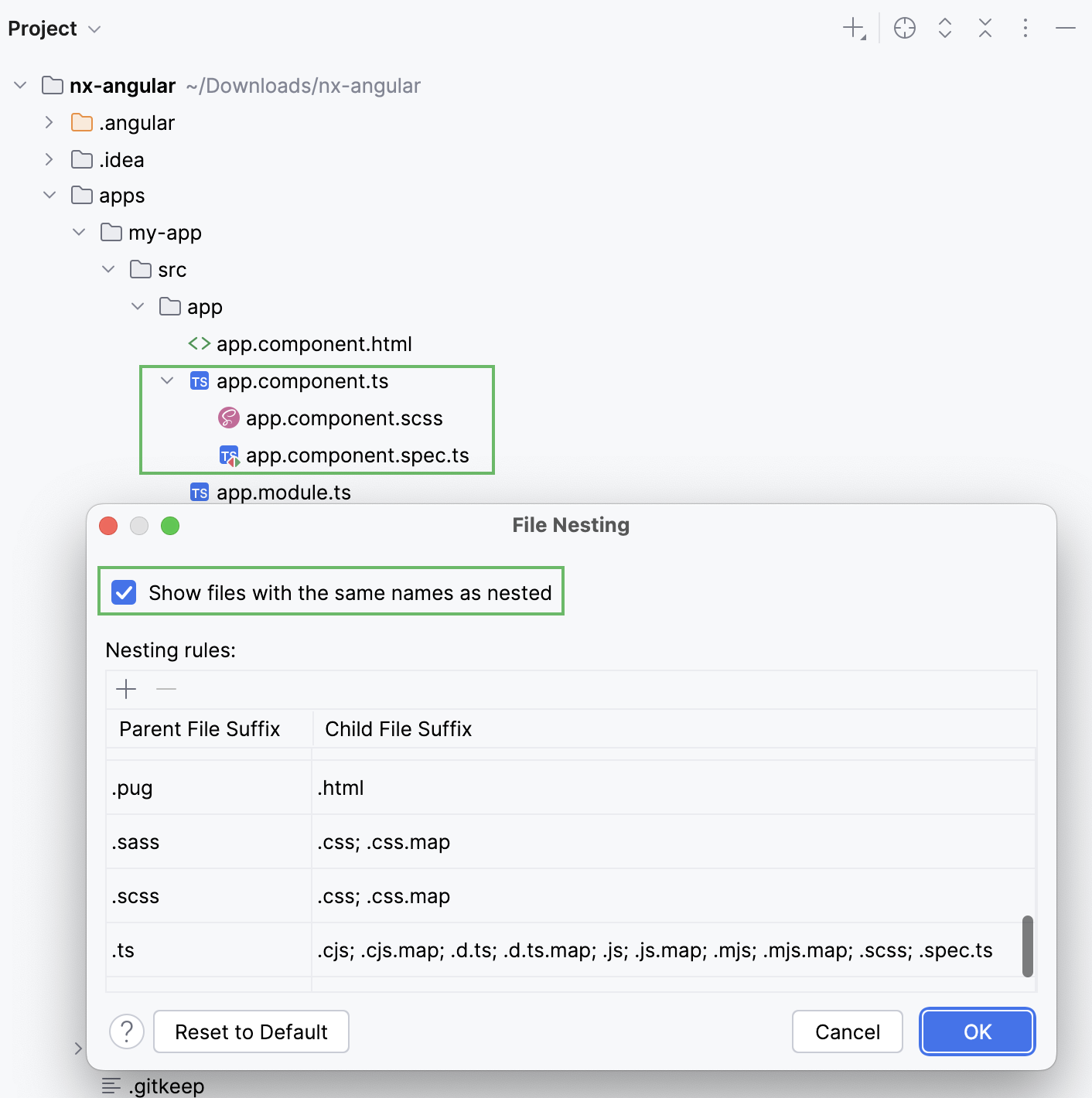1092x1098 pixels.
Task: Click the Collapse All icon in Project toolbar
Action: 985,28
